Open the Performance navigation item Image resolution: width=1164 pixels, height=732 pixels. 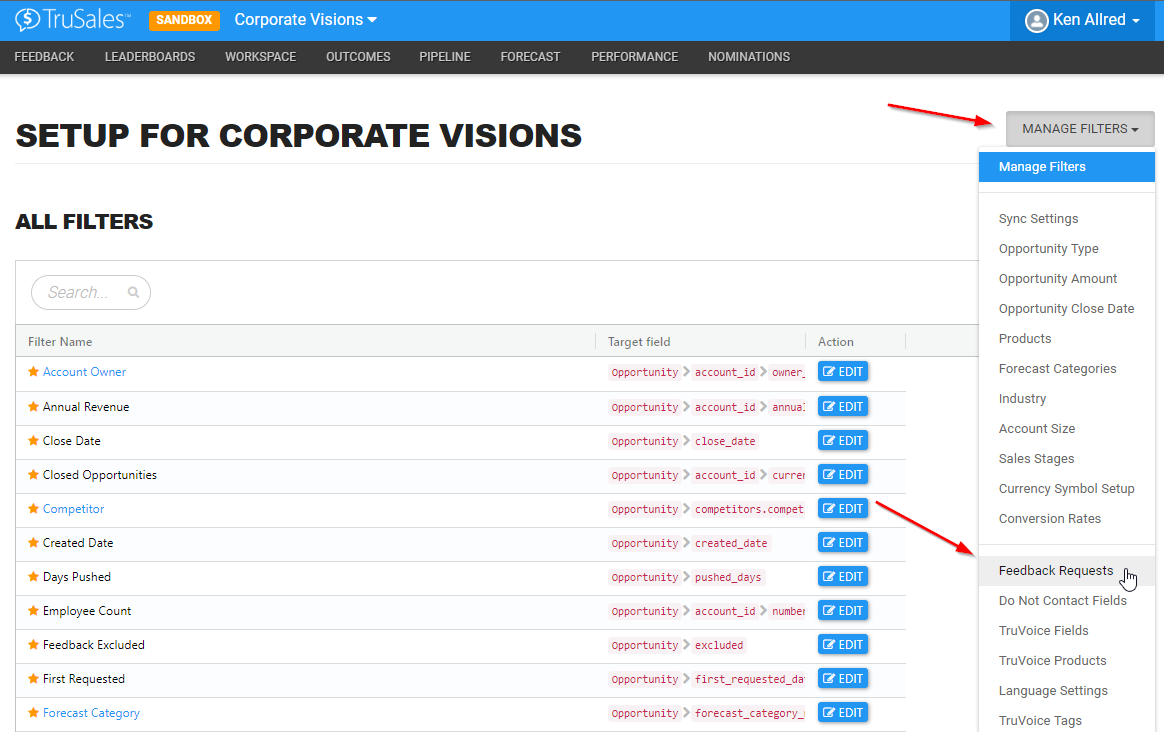[635, 57]
